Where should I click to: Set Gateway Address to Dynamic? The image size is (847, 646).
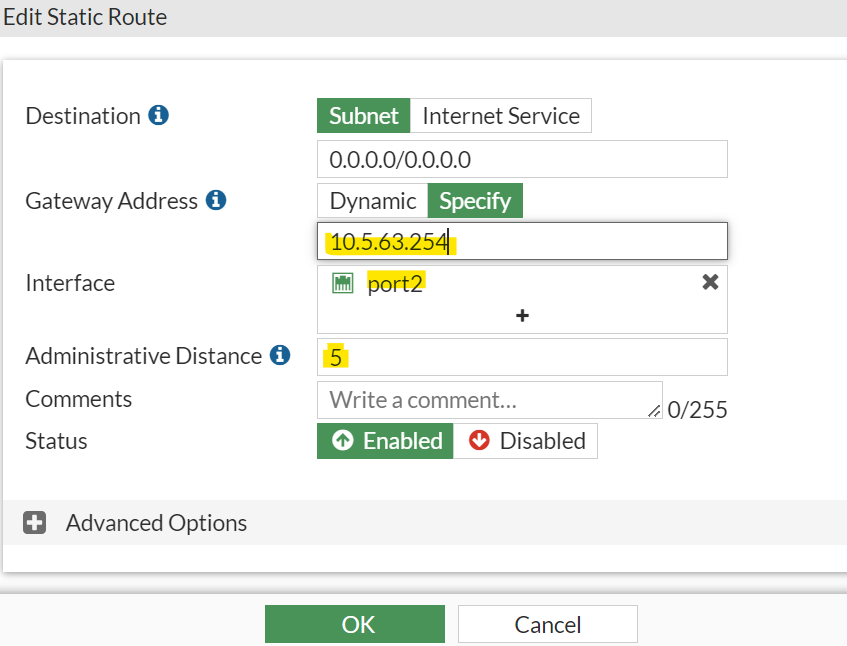point(373,201)
